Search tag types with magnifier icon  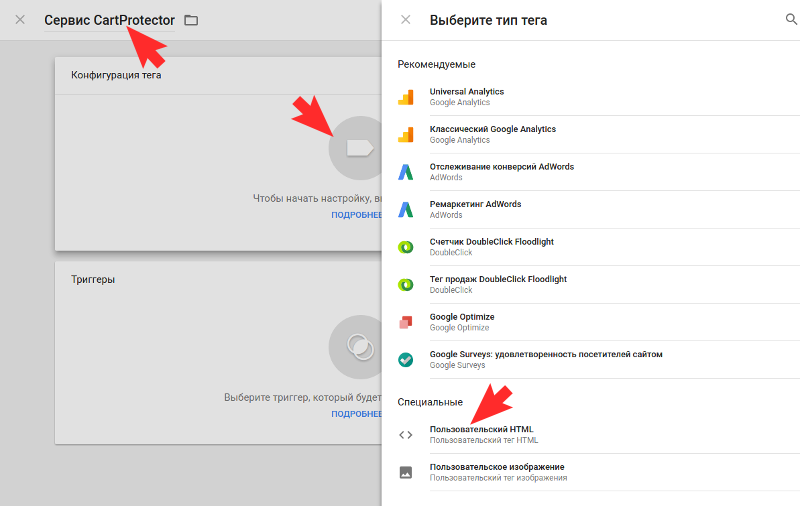coord(791,19)
